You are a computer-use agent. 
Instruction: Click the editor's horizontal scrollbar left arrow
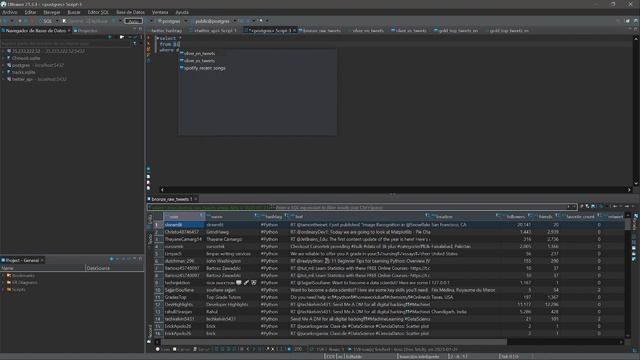click(x=162, y=190)
